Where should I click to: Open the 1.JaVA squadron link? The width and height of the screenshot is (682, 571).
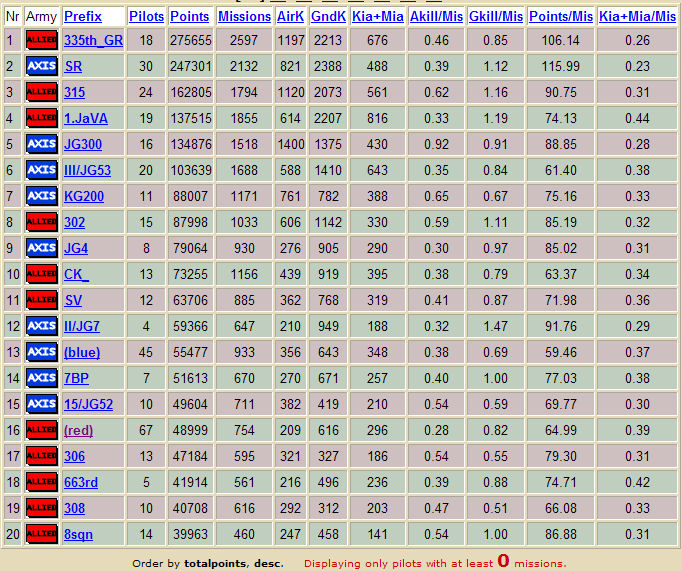(x=86, y=118)
